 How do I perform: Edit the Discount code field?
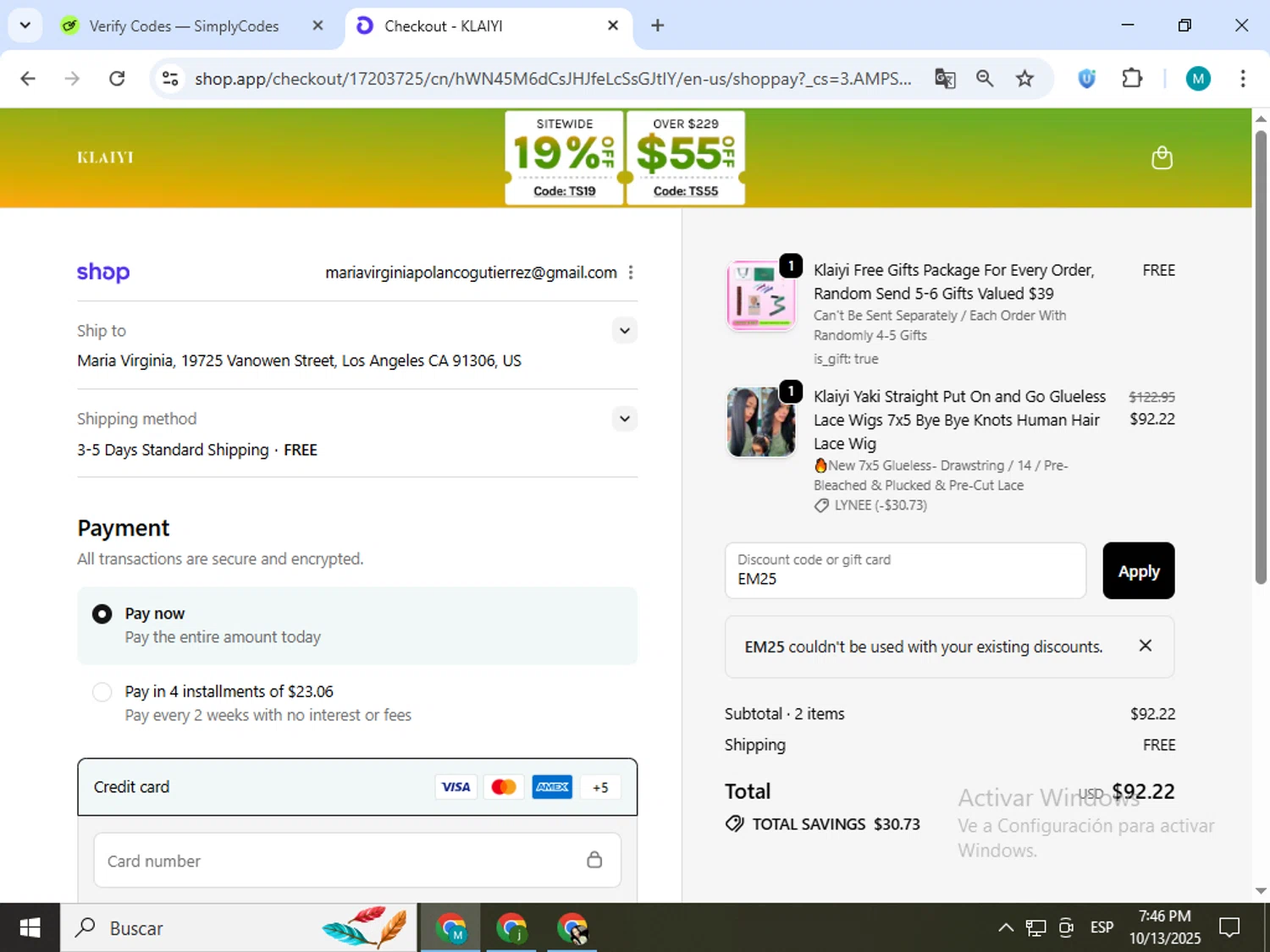(x=905, y=570)
